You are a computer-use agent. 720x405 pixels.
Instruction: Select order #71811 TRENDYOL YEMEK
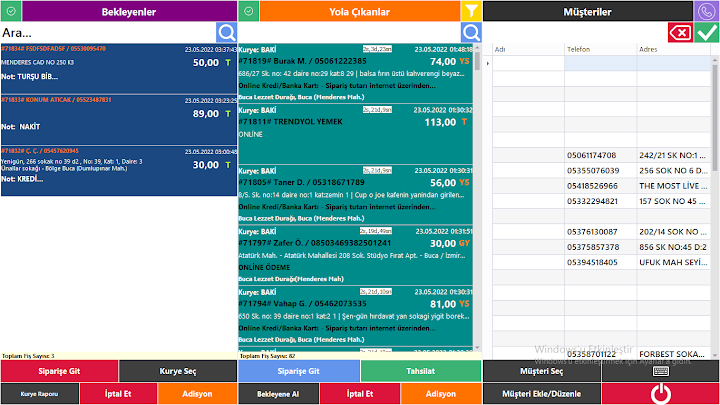(355, 134)
